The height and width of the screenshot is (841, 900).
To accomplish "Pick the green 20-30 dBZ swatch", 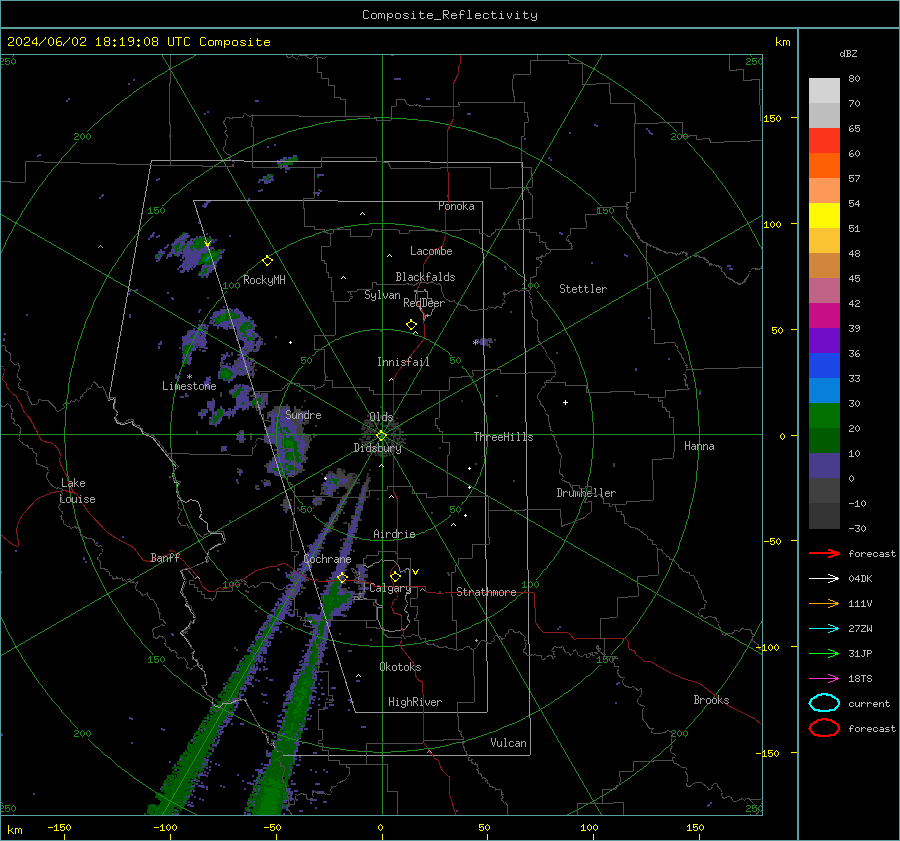I will 824,416.
